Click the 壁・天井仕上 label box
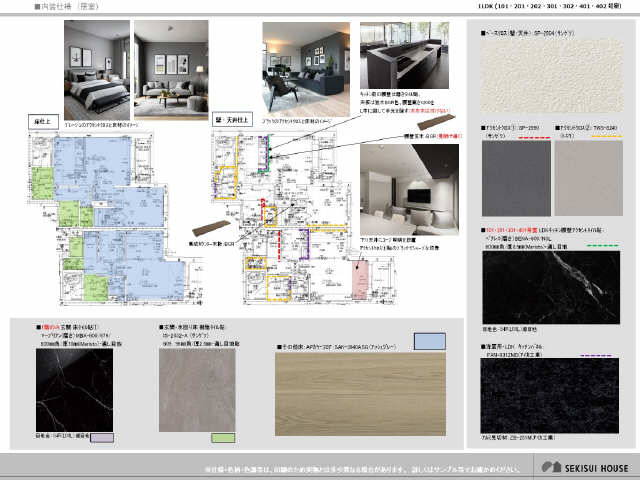The width and height of the screenshot is (640, 480). point(232,120)
